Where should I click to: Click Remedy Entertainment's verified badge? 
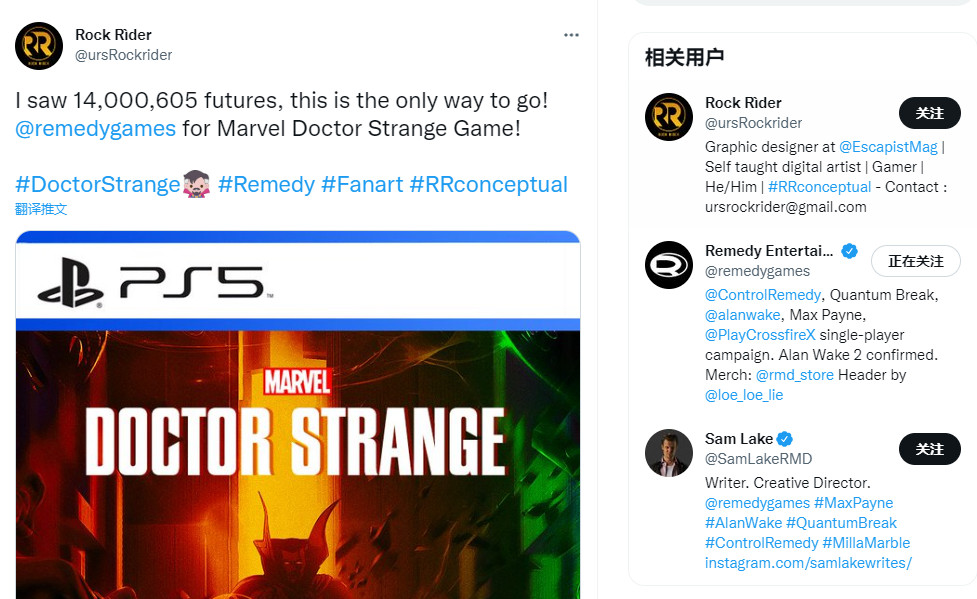tap(849, 251)
